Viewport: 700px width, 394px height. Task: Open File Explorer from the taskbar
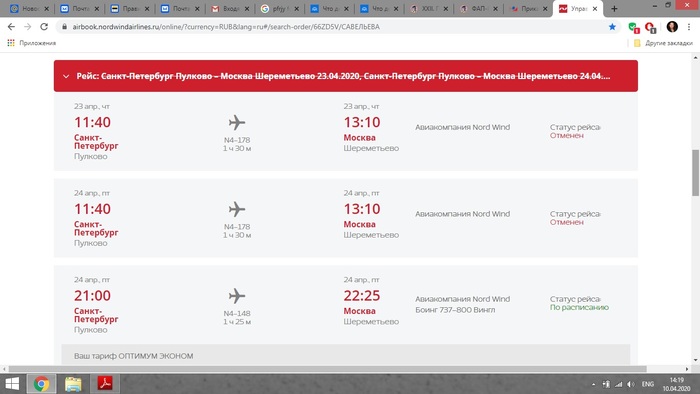pyautogui.click(x=73, y=384)
